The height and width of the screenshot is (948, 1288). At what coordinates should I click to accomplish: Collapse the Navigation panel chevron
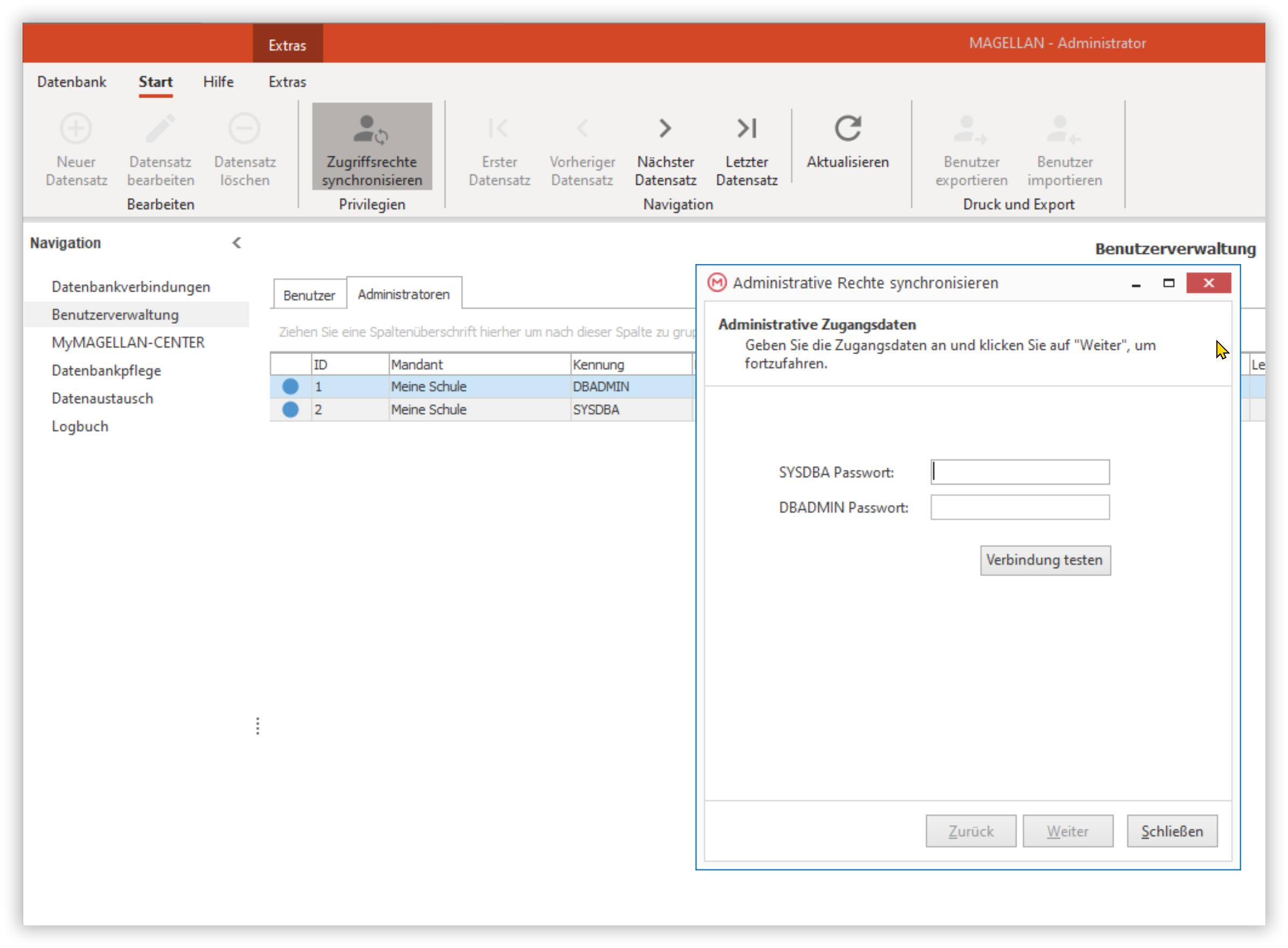[236, 243]
